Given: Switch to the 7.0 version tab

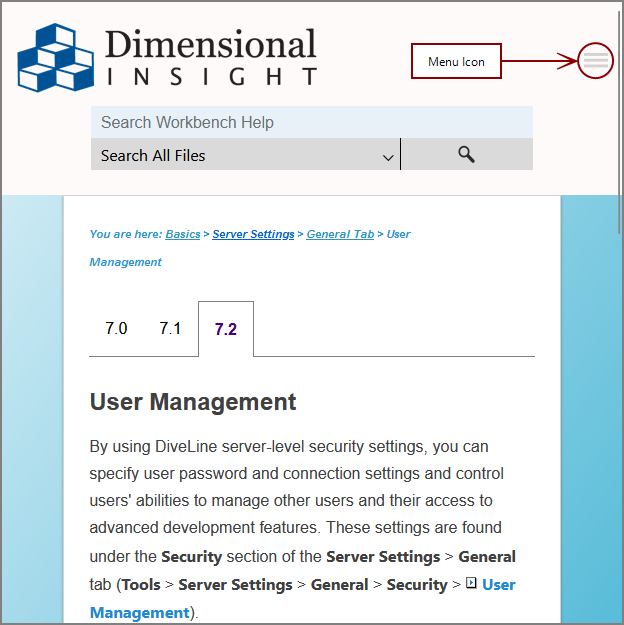Looking at the screenshot, I should pyautogui.click(x=116, y=328).
